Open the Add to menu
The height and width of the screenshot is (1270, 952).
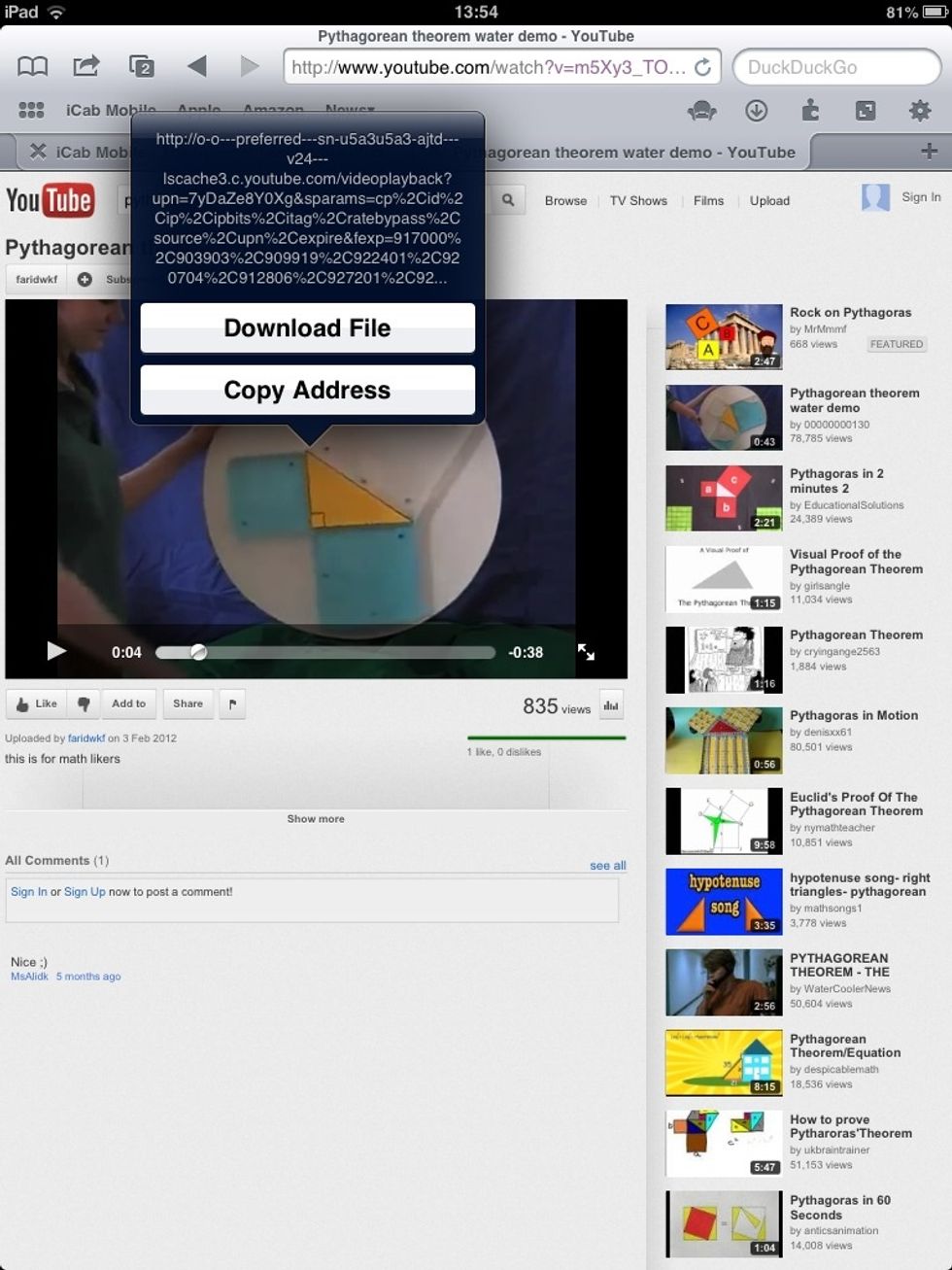pos(128,704)
